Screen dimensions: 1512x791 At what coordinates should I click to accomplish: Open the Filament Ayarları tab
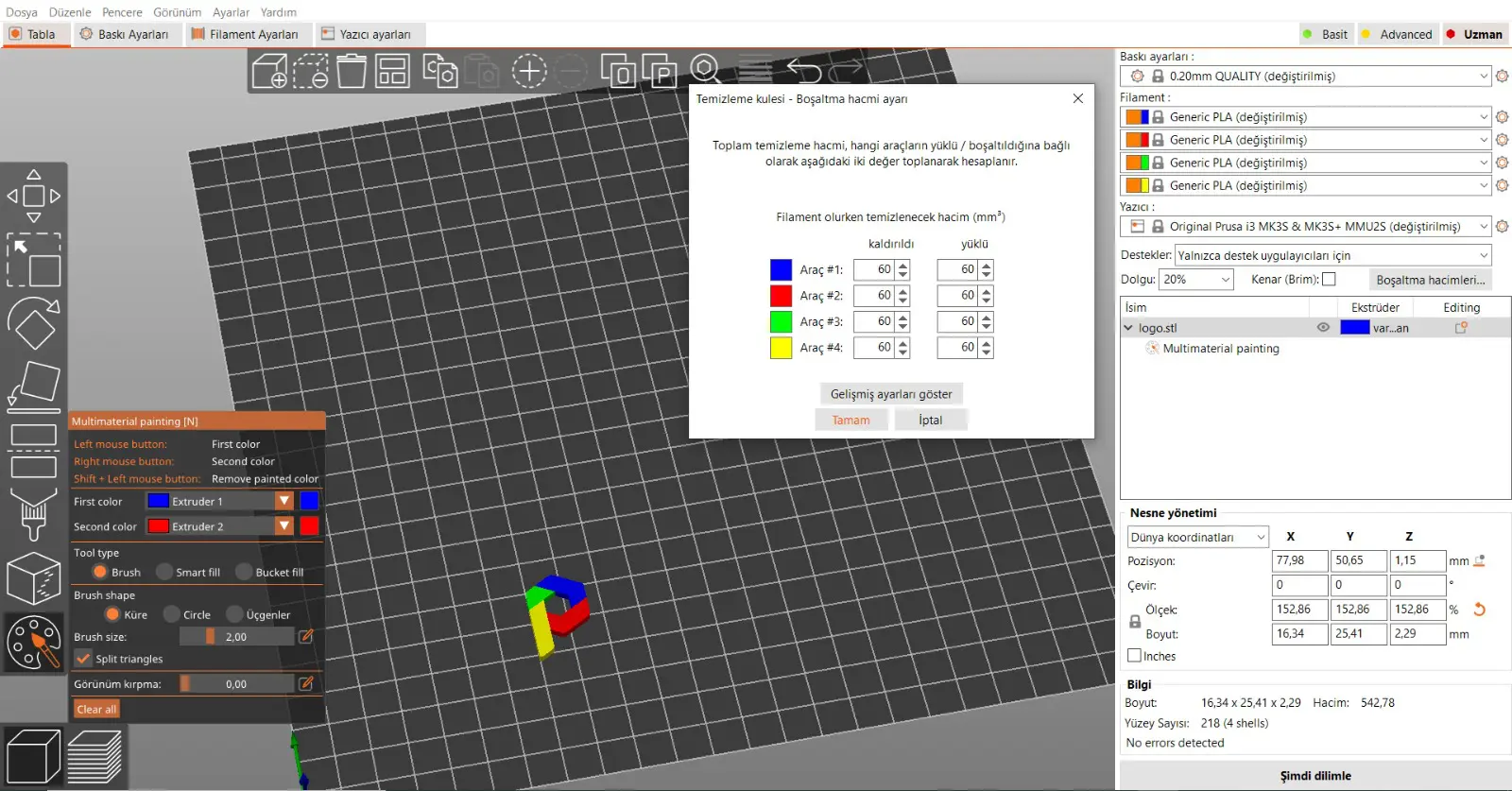click(245, 34)
